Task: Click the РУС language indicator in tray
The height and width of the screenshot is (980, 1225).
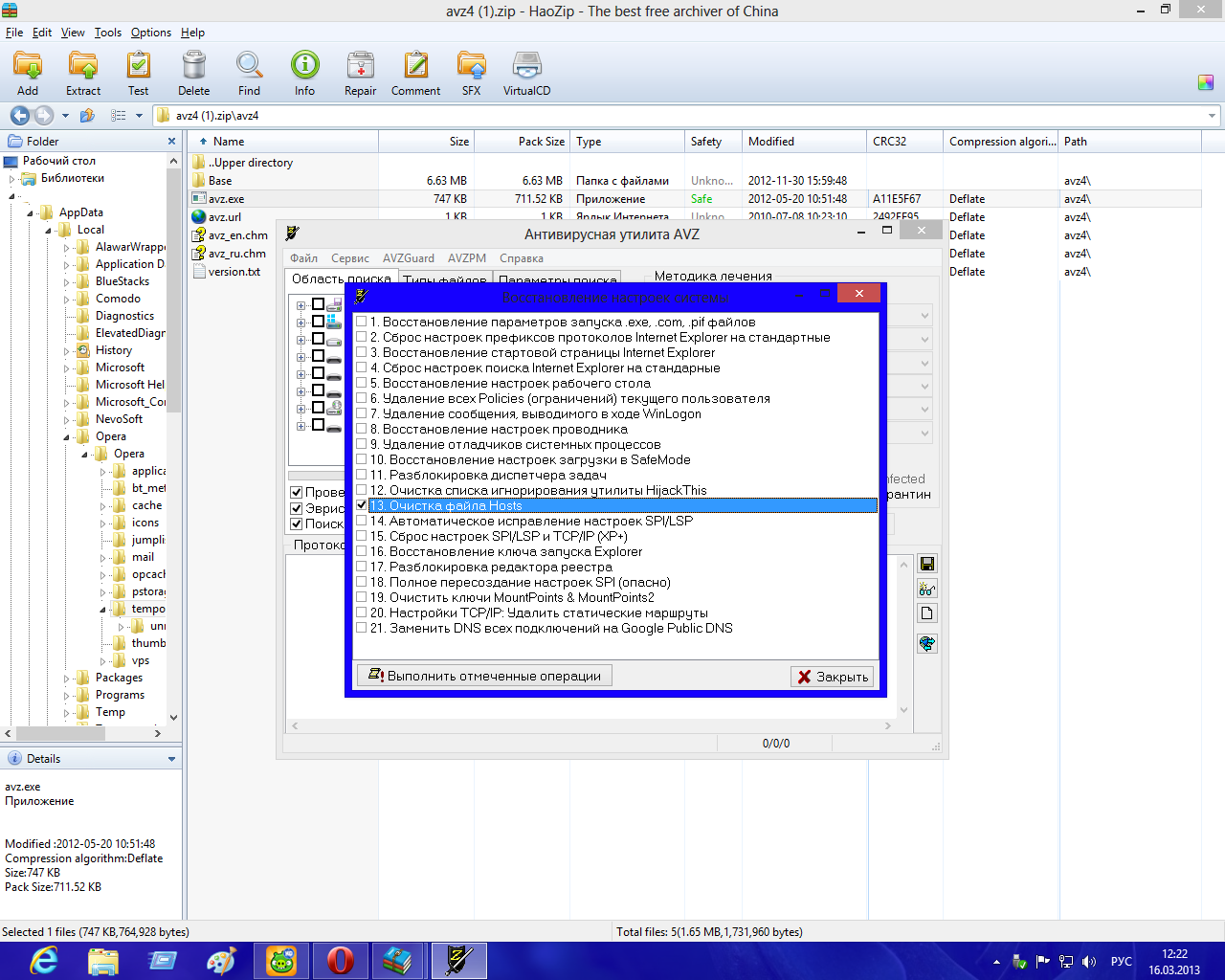Action: click(1122, 961)
